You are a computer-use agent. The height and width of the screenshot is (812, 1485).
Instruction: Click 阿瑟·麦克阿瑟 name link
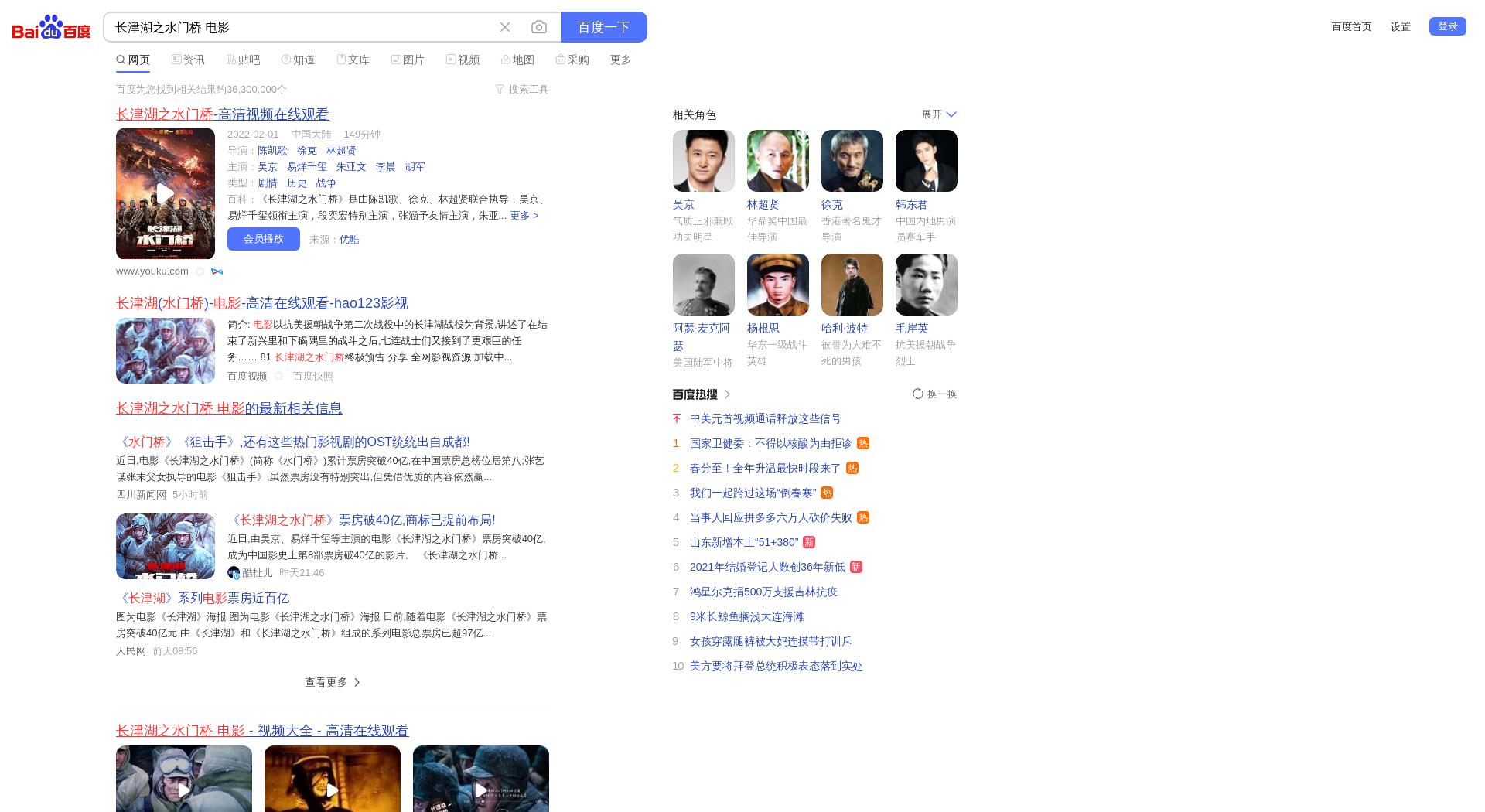pos(702,337)
